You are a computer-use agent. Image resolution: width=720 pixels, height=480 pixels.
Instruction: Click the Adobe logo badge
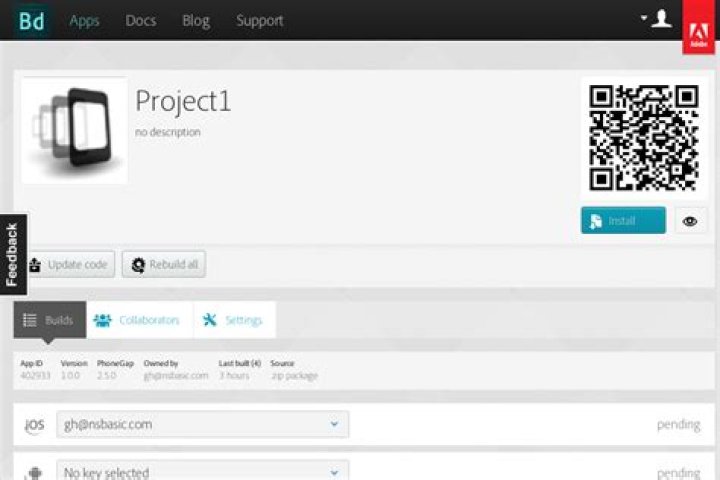[x=697, y=28]
